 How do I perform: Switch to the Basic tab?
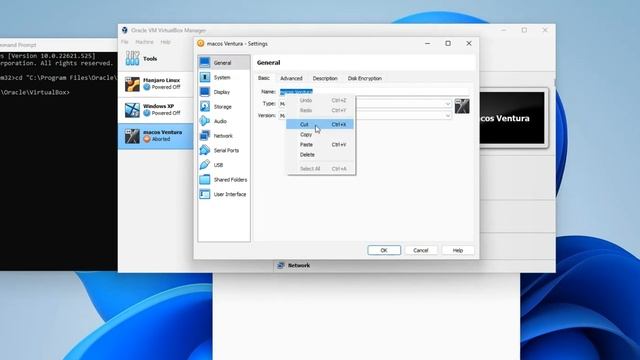[264, 78]
